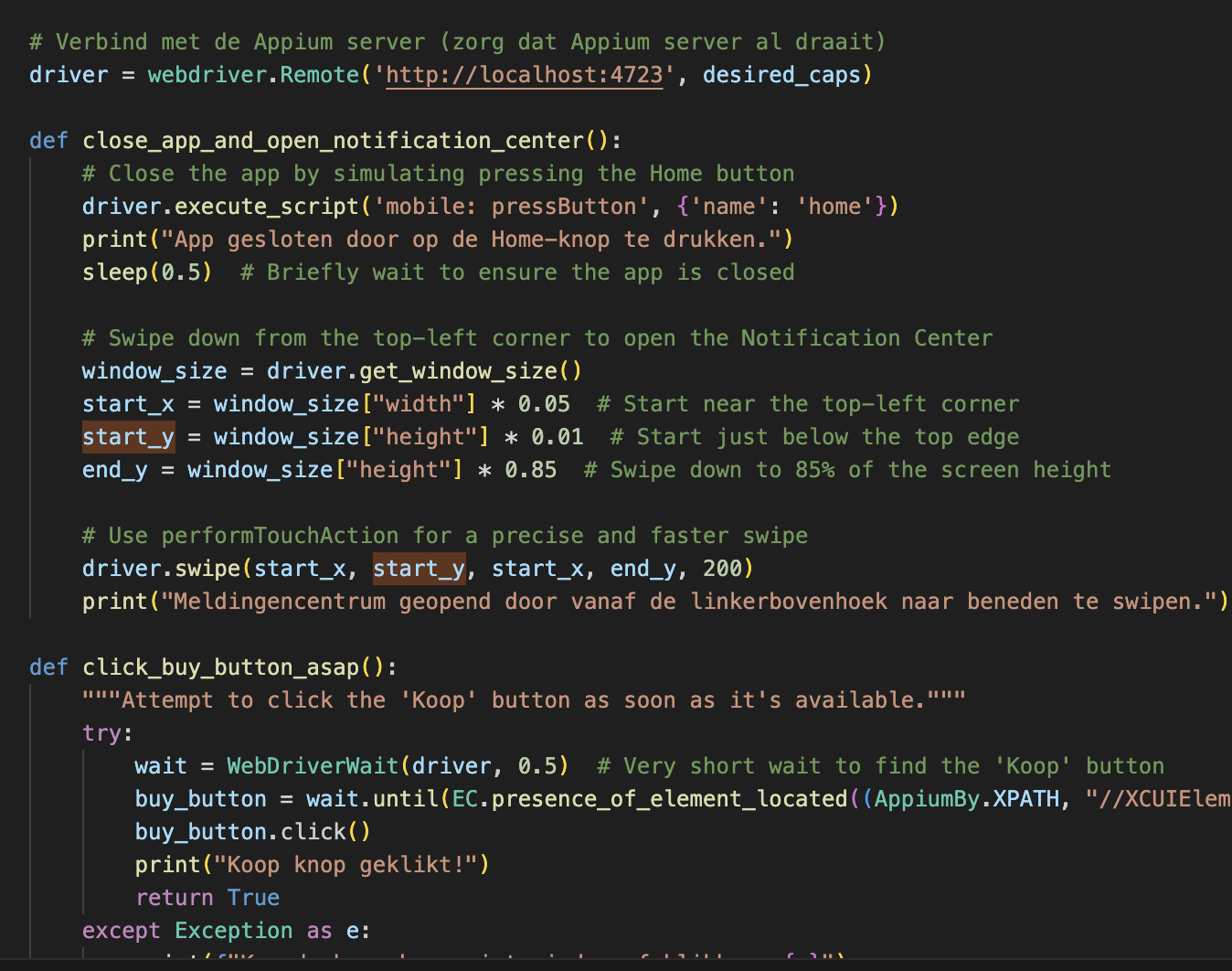Screen dimensions: 1232x971
Task: Click the except Exception as e line
Action: pos(225,930)
